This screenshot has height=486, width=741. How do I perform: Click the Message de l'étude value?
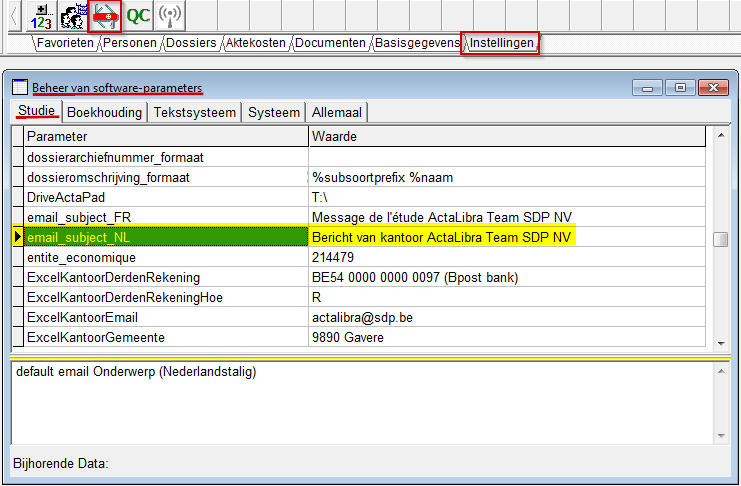click(x=507, y=217)
